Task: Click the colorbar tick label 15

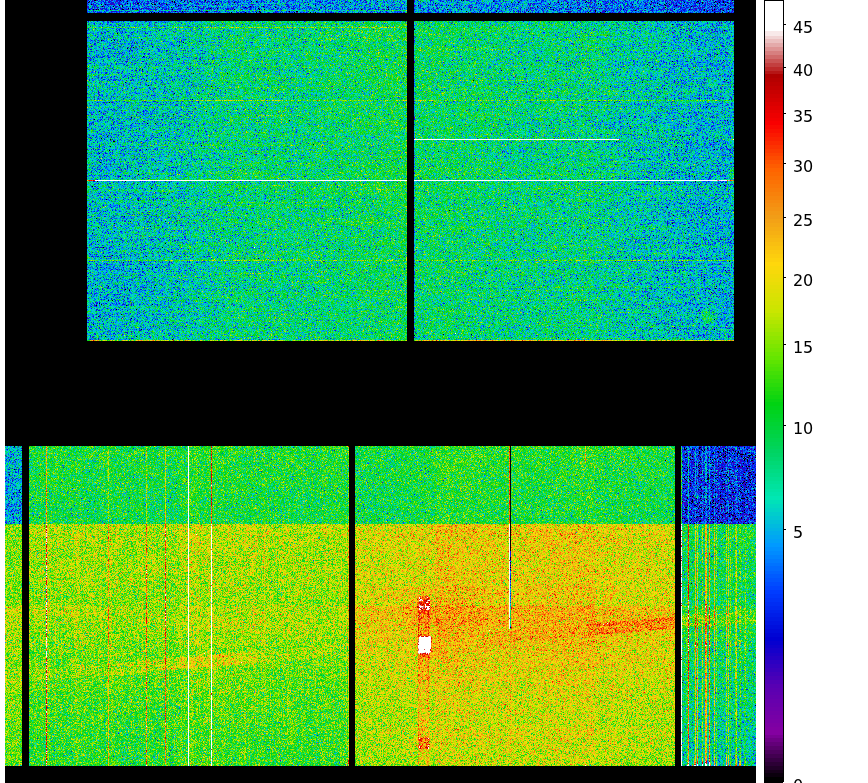Action: [x=802, y=348]
